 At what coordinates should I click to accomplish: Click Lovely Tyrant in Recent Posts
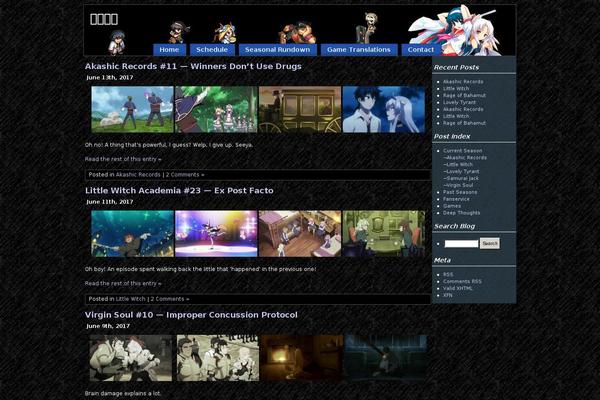[x=459, y=103]
